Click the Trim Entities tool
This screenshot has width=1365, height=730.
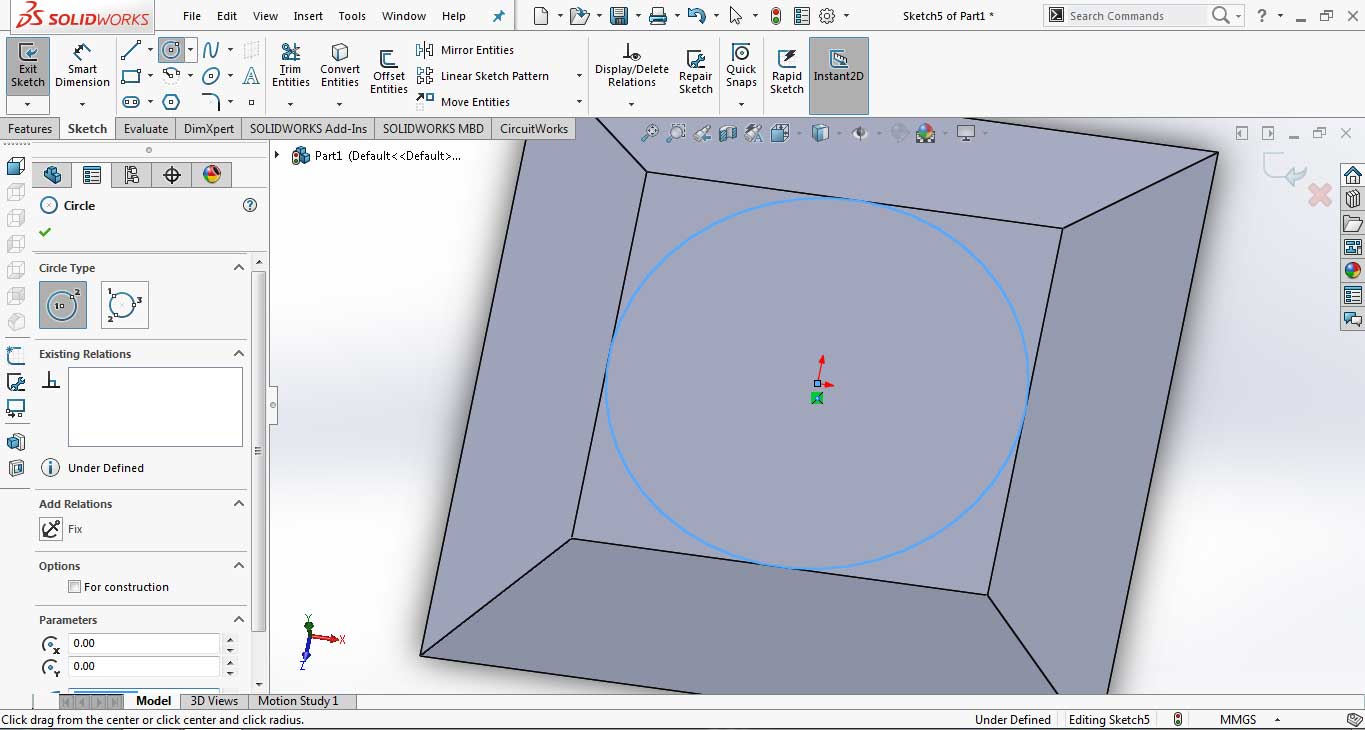click(x=291, y=66)
